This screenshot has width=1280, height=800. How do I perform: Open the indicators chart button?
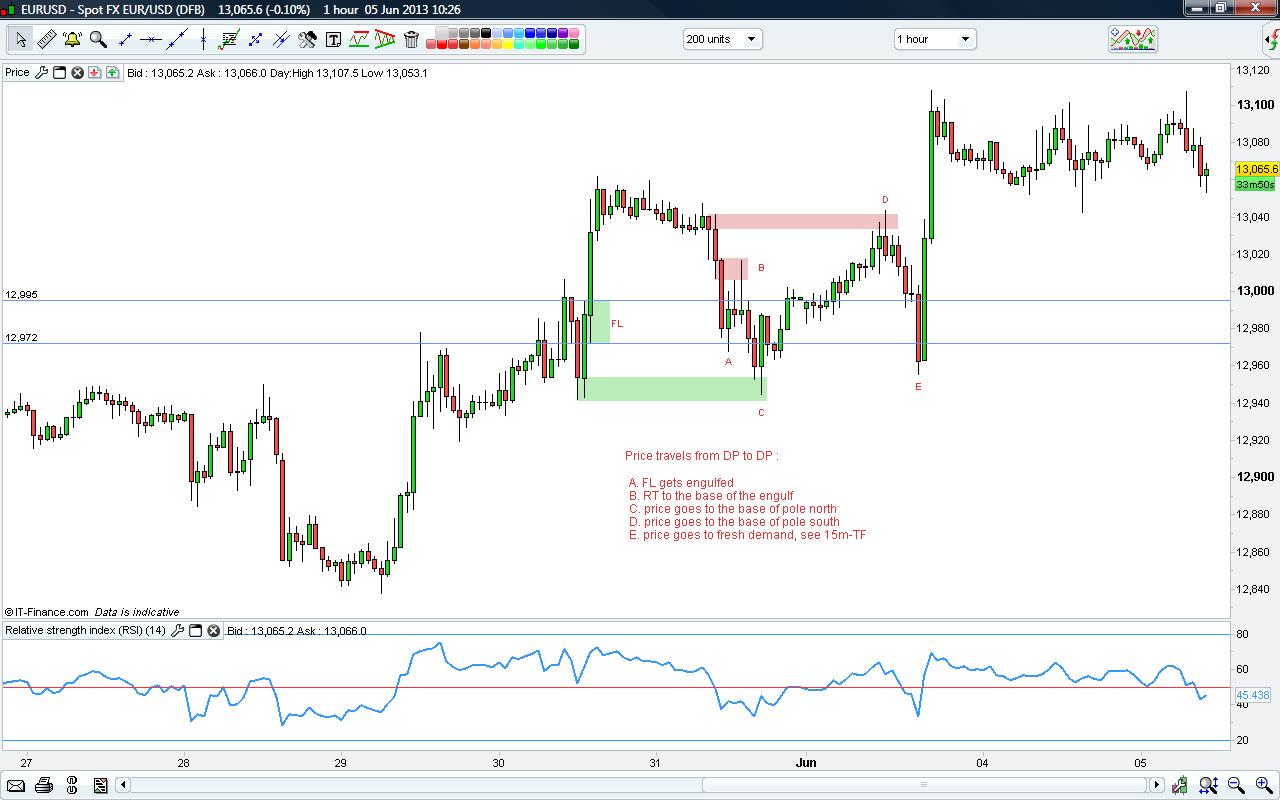[1132, 39]
